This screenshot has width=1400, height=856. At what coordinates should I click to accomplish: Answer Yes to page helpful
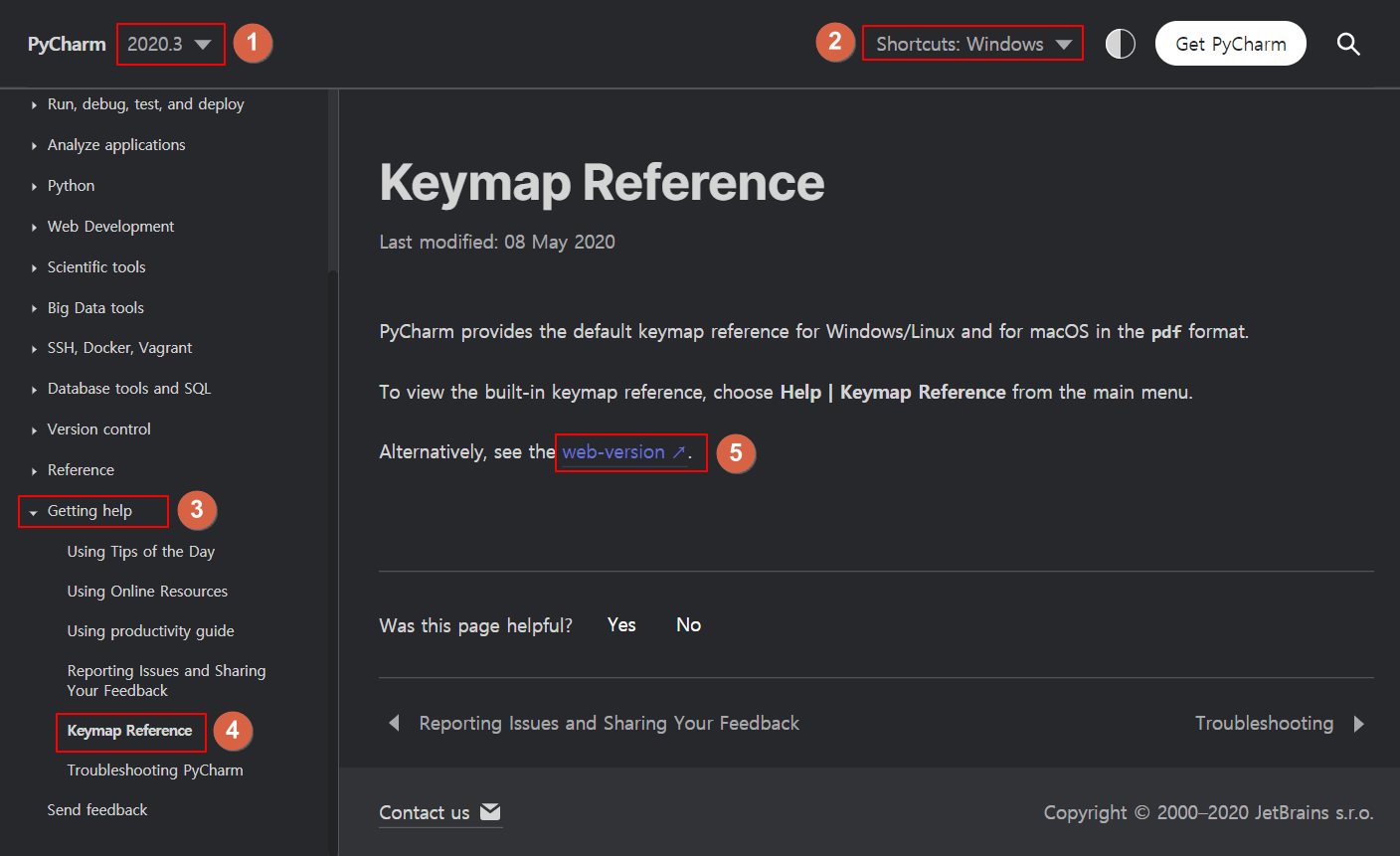pyautogui.click(x=621, y=624)
